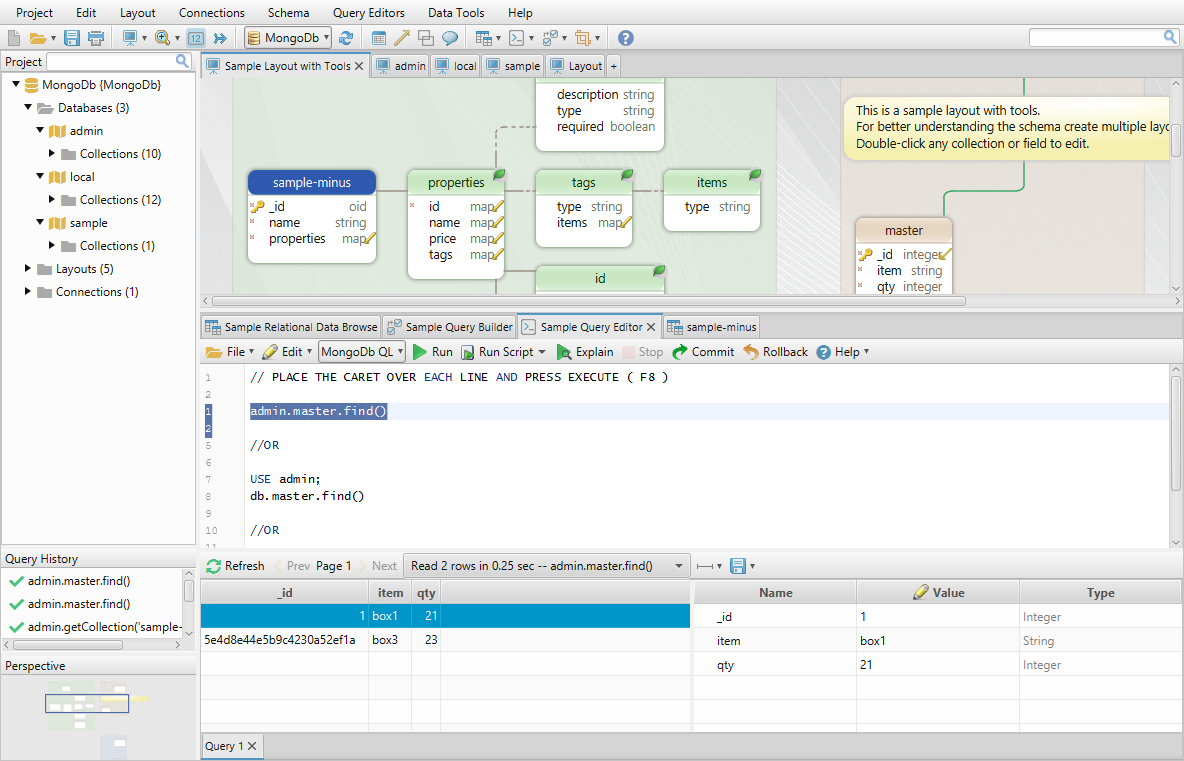The width and height of the screenshot is (1184, 761).
Task: Click the Rollback button
Action: 775,352
